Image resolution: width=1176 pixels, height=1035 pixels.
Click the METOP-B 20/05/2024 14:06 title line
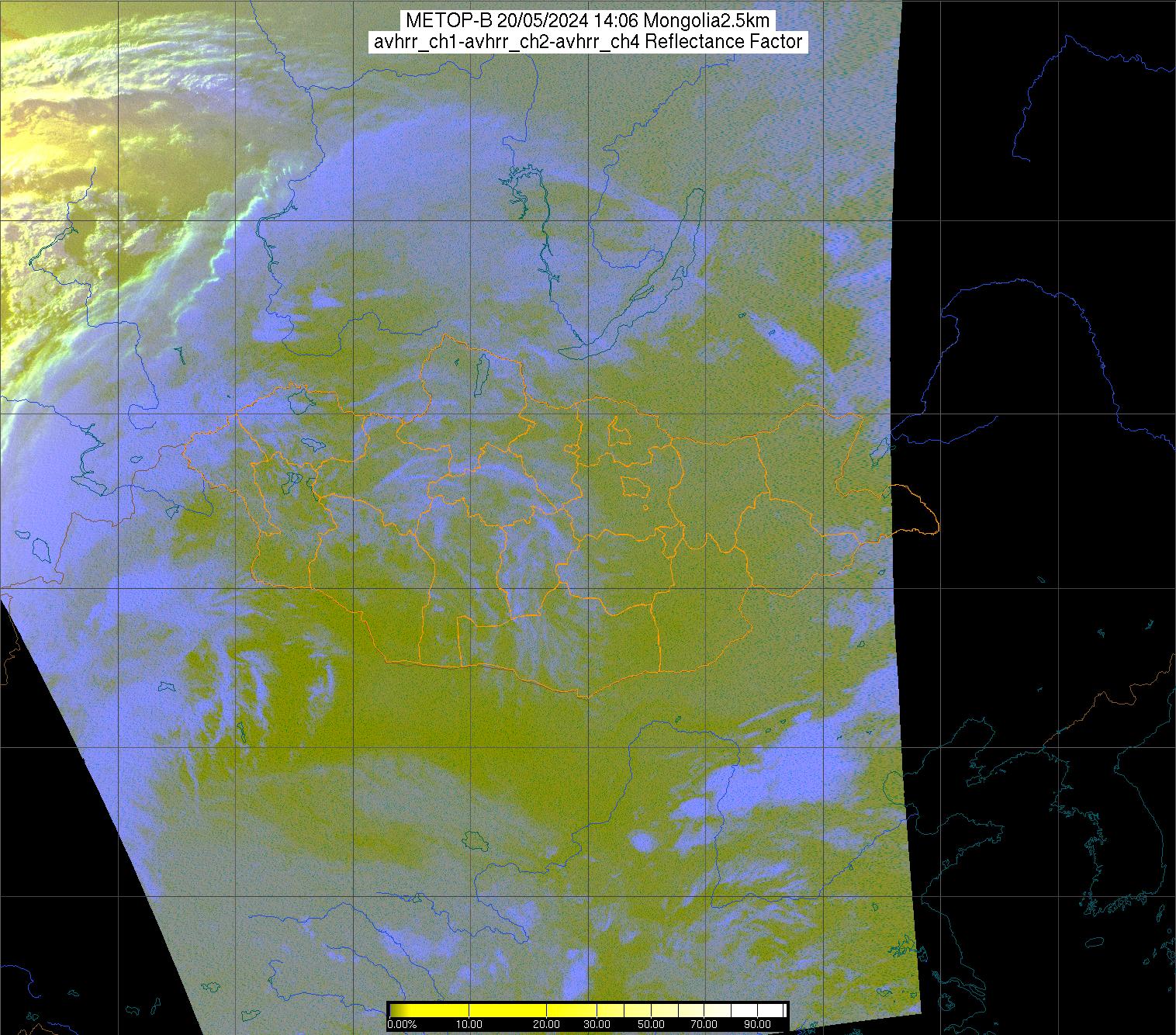(x=587, y=21)
